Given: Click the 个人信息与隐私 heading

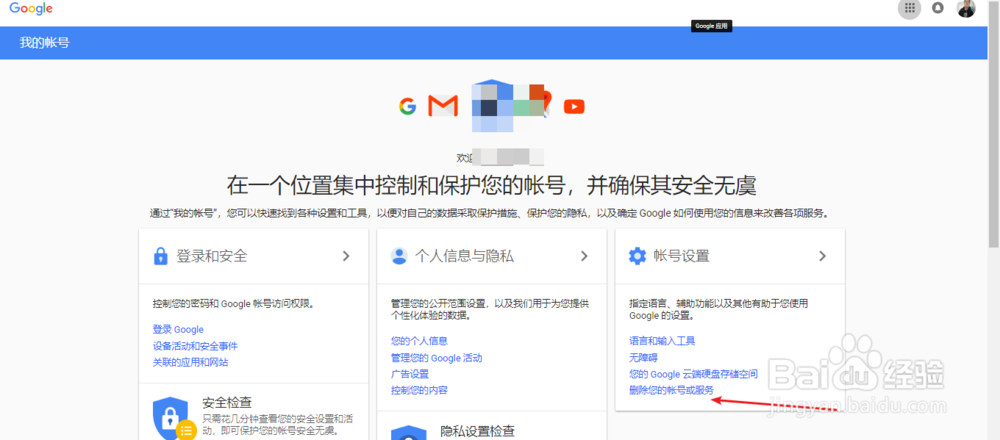Looking at the screenshot, I should pyautogui.click(x=464, y=256).
